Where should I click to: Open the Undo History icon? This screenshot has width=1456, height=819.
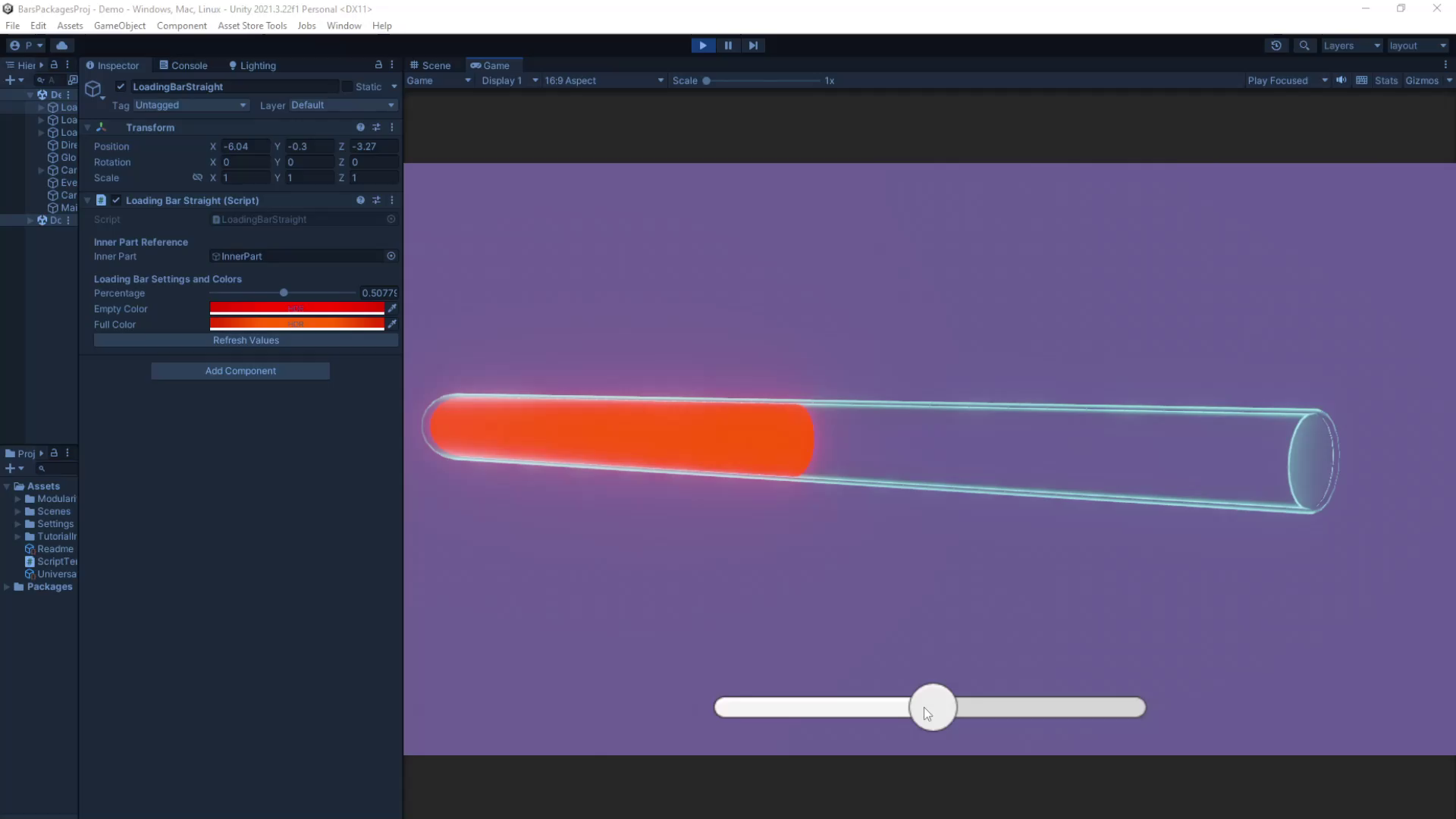(x=1276, y=45)
